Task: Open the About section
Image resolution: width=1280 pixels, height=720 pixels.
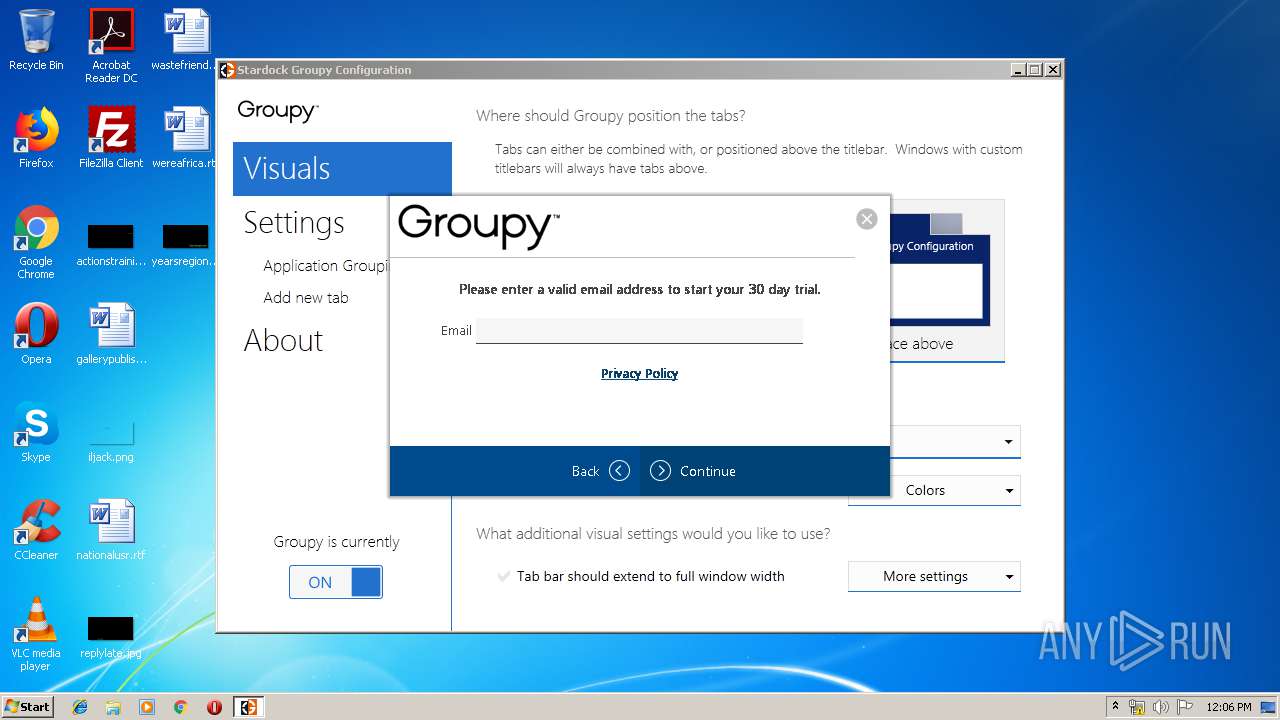Action: 283,340
